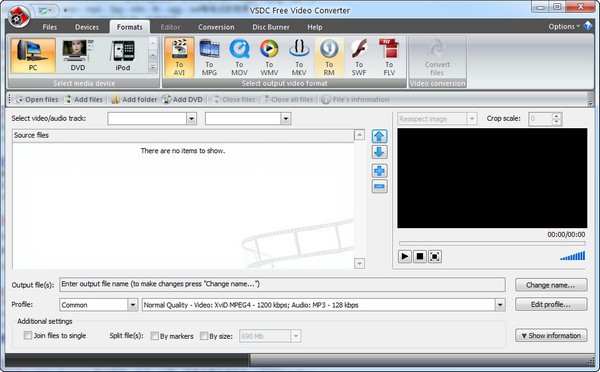Choose To MPG output format
Viewport: 600px width, 372px height.
coord(209,57)
